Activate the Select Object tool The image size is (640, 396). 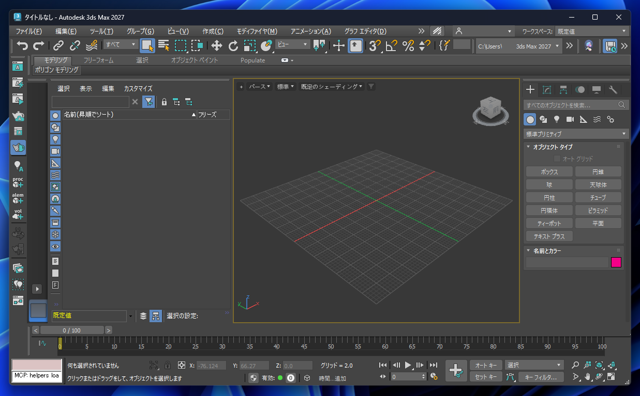pos(147,45)
